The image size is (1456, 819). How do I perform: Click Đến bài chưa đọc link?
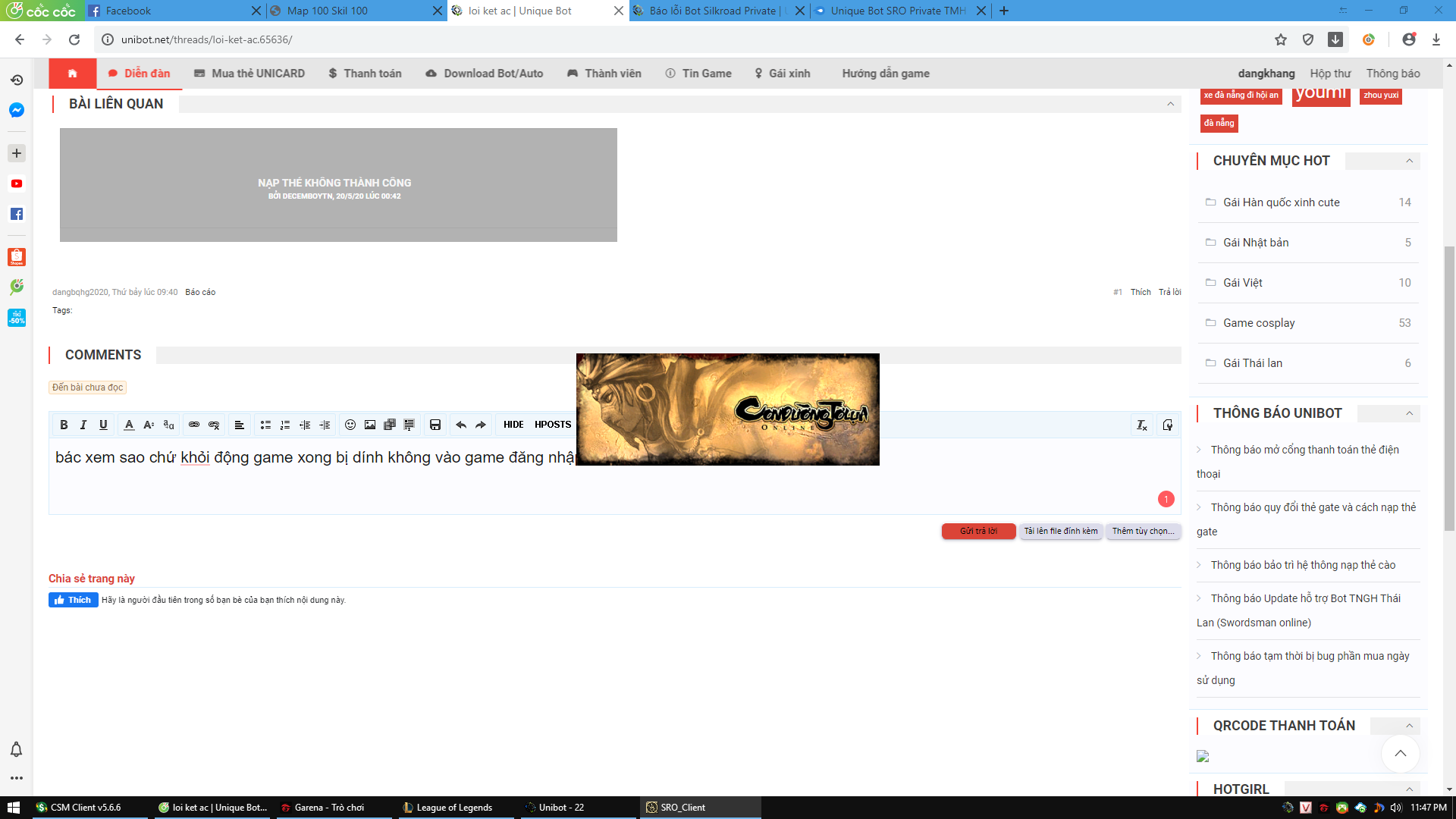(x=87, y=388)
